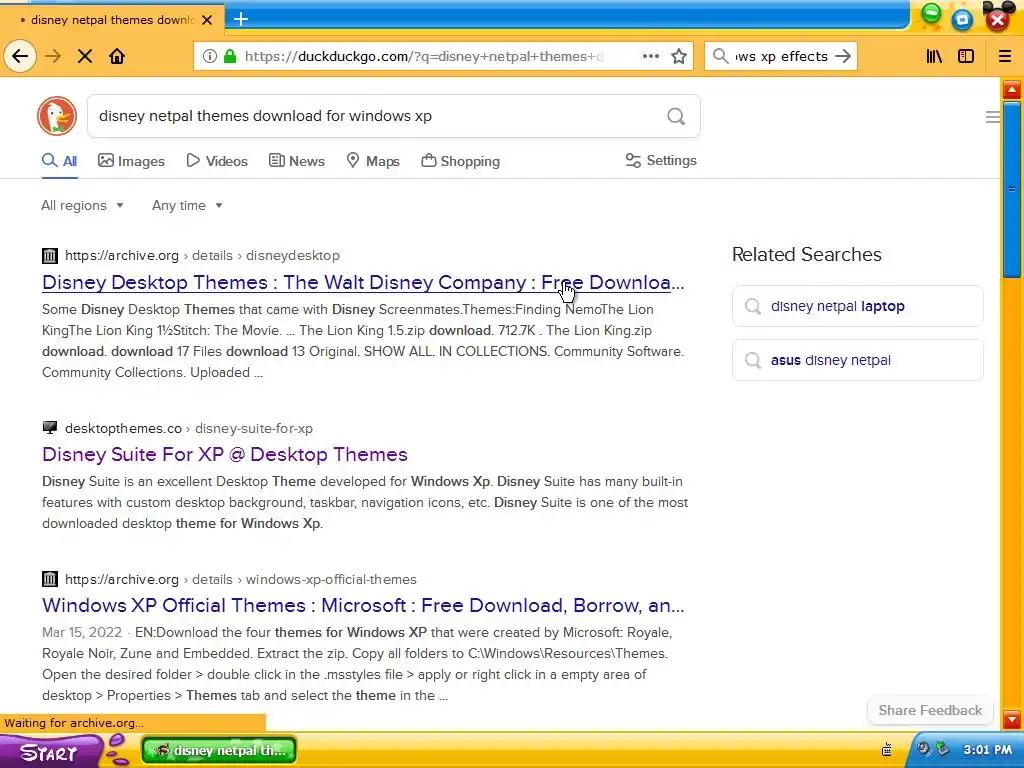This screenshot has width=1024, height=768.
Task: Click the vertical scrollbar thumb
Action: [1012, 189]
